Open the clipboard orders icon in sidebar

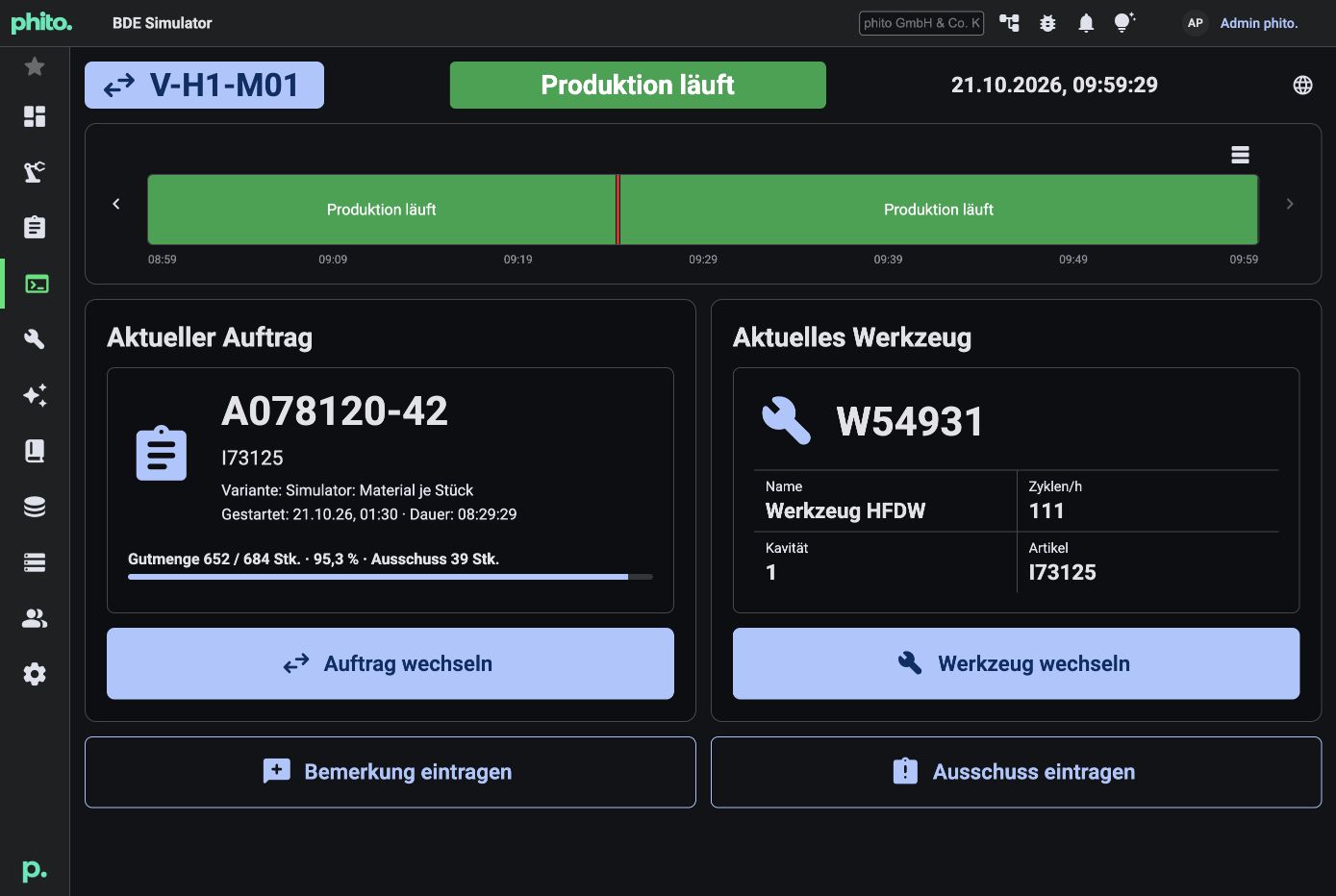[x=35, y=228]
